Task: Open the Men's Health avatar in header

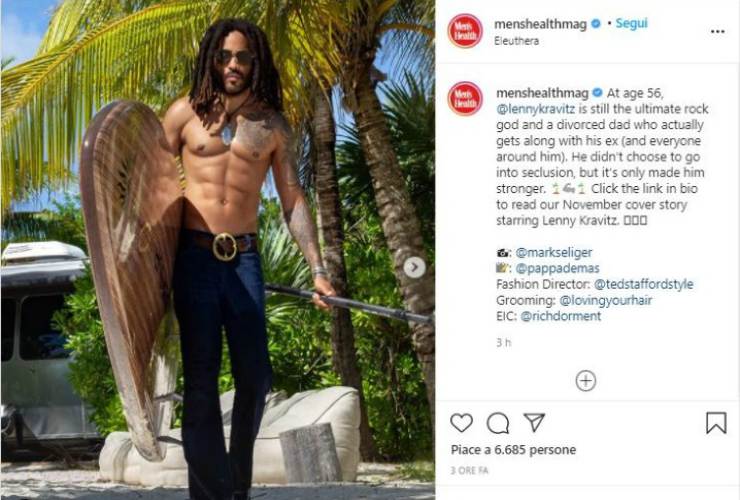Action: click(465, 31)
